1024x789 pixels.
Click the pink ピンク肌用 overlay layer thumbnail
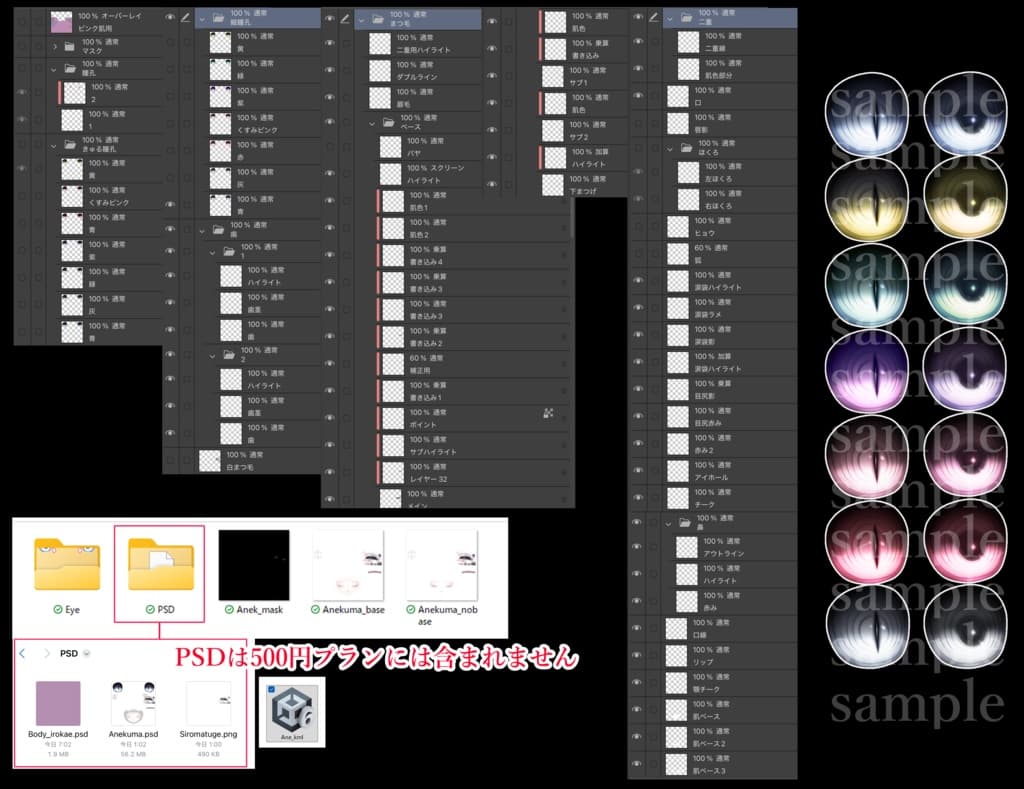[x=61, y=22]
